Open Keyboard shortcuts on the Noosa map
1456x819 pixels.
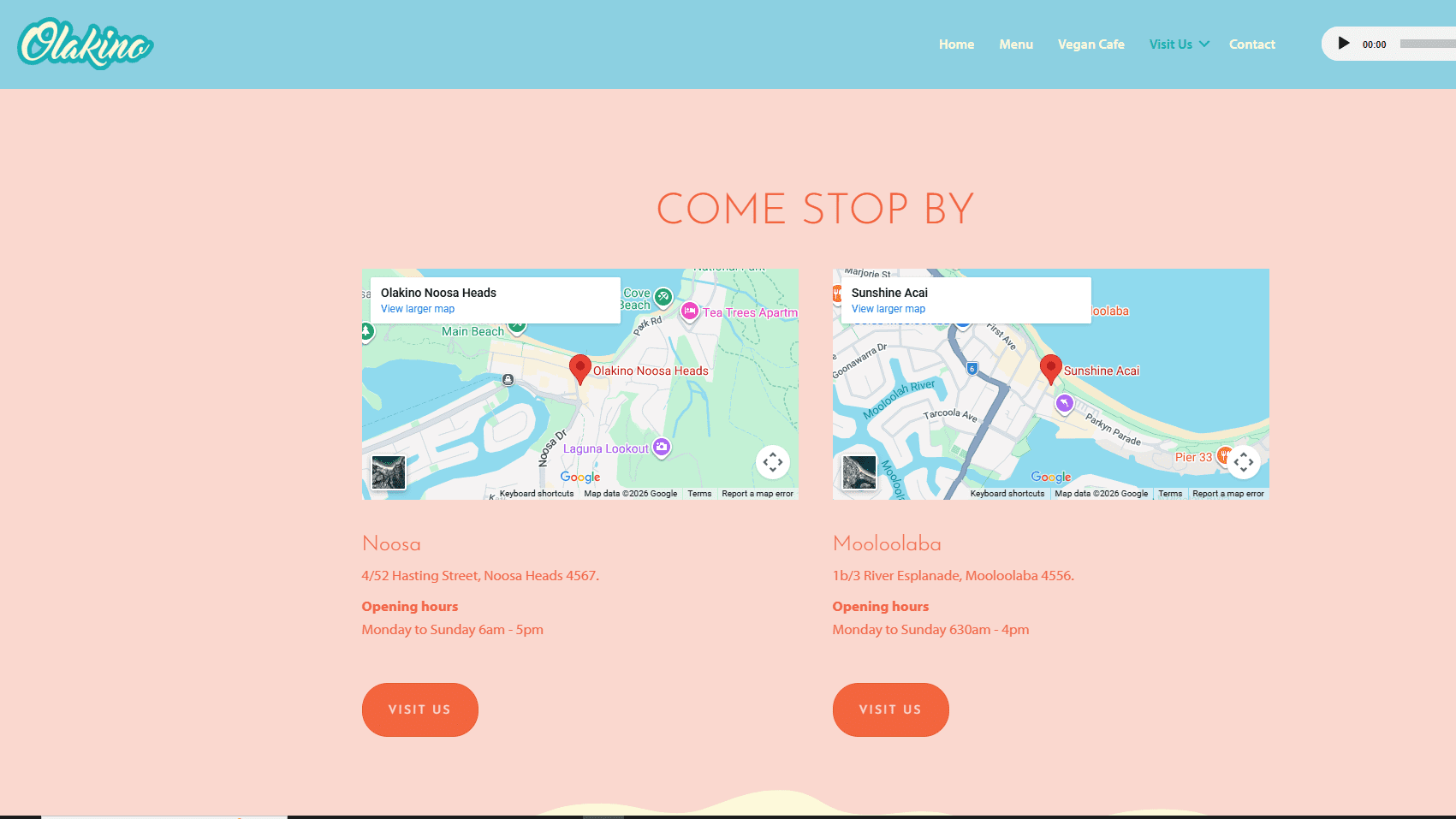click(x=537, y=494)
